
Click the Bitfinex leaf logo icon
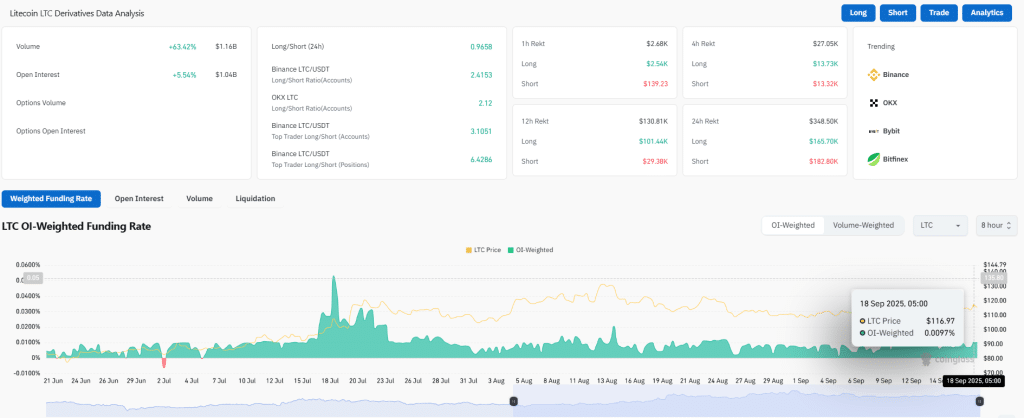(873, 159)
